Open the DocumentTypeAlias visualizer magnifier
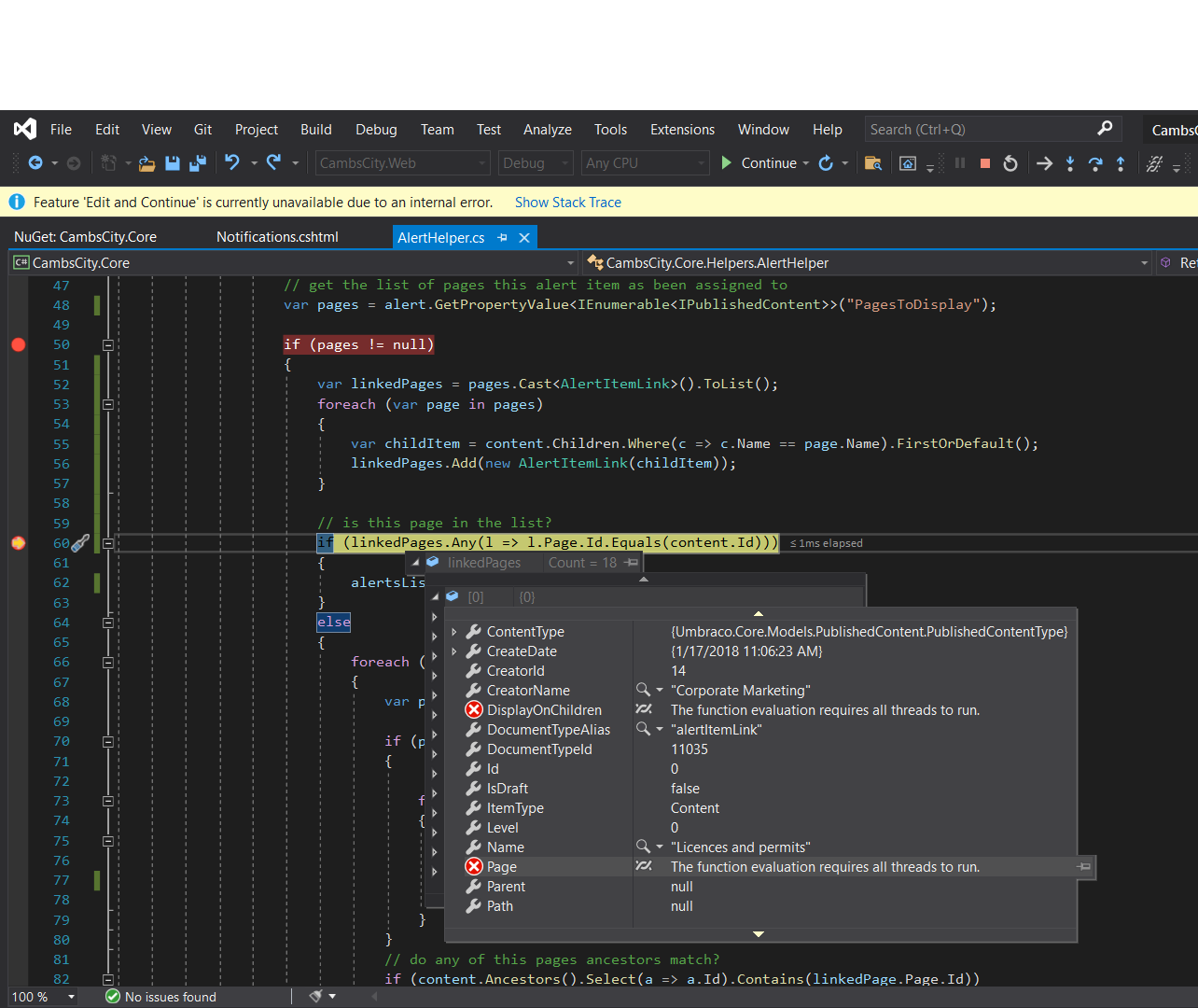The height and width of the screenshot is (1008, 1198). click(643, 729)
